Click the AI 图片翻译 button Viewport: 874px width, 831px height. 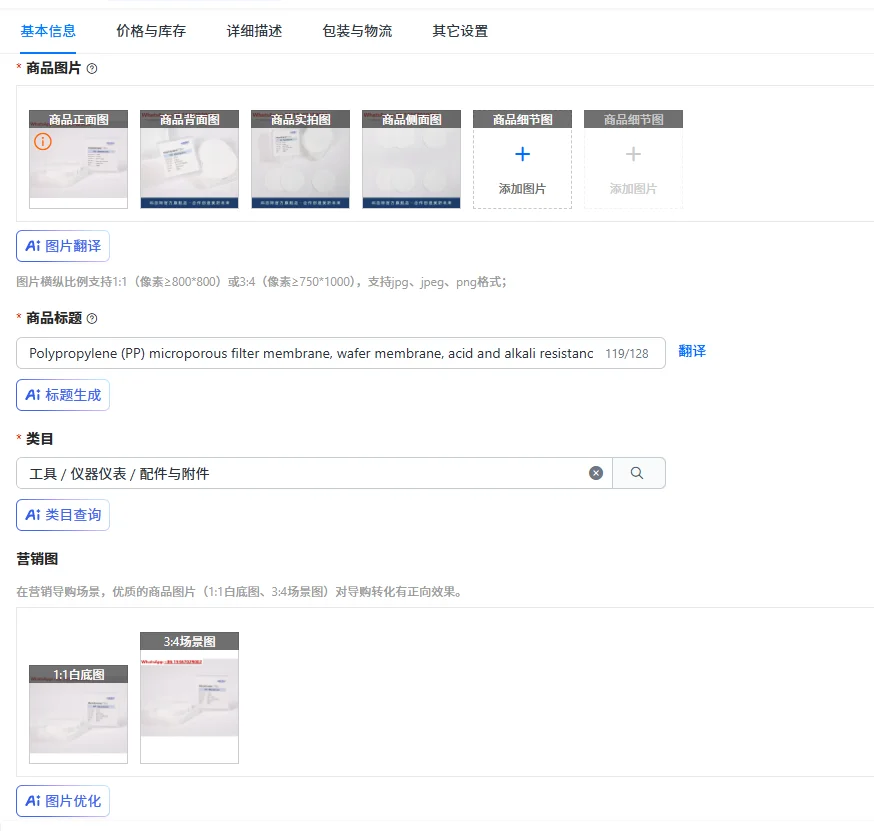63,246
